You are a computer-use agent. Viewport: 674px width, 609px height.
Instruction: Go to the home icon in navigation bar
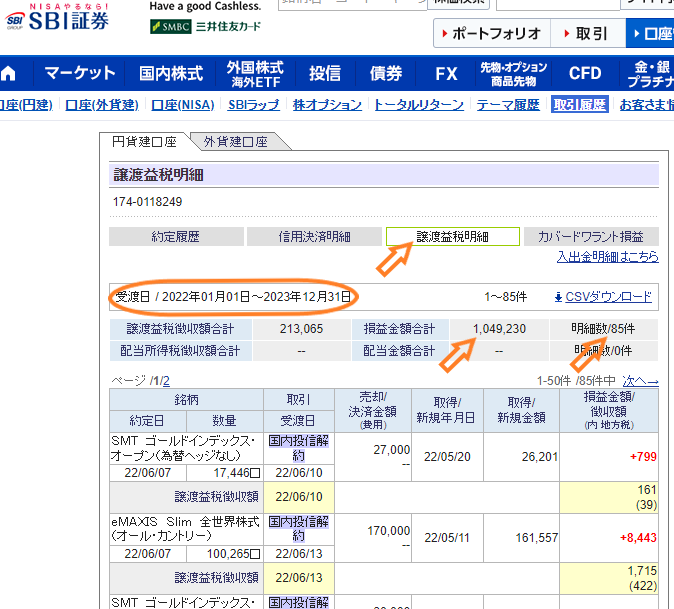pyautogui.click(x=8, y=73)
